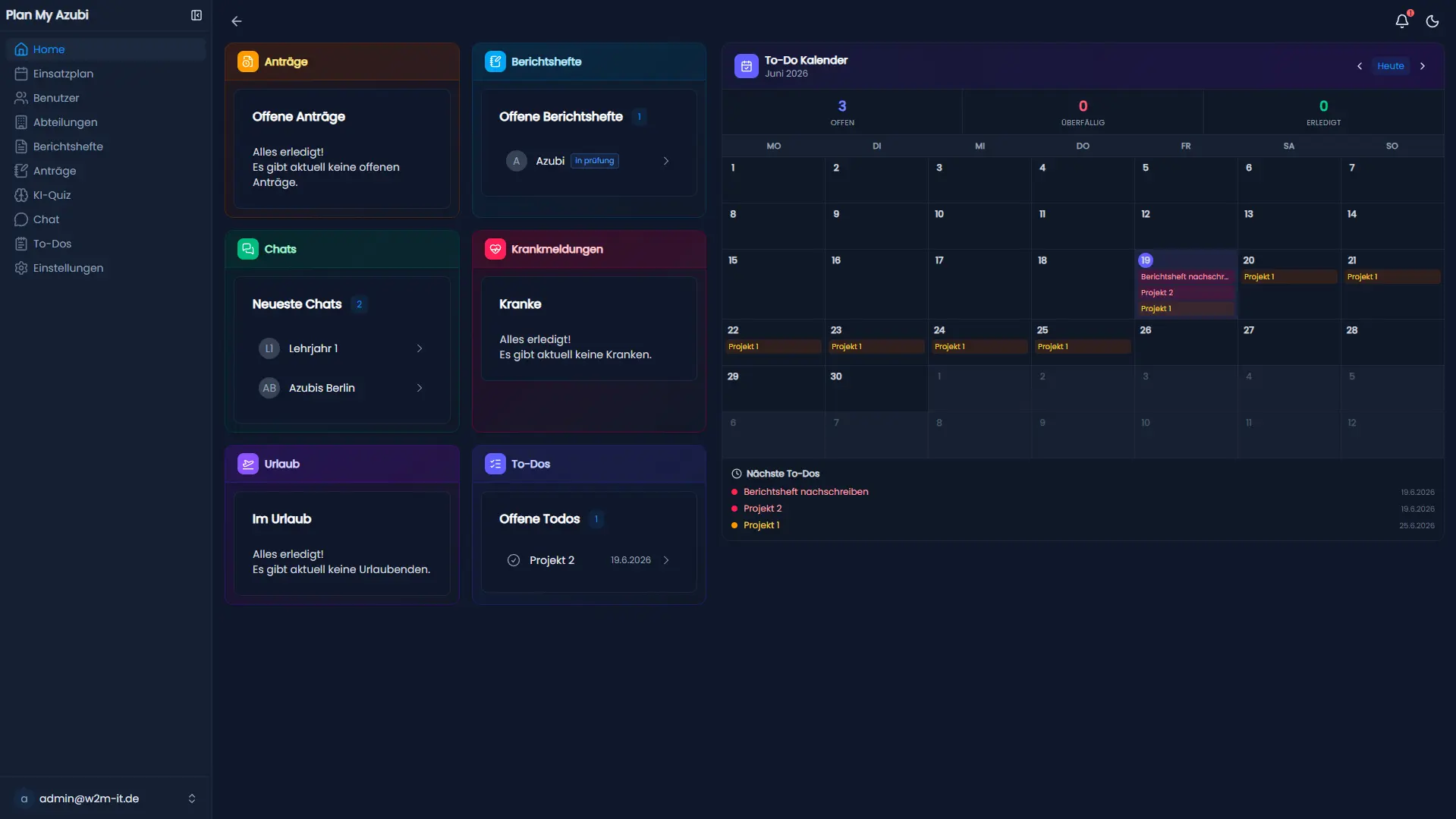Click the Nächste To-Dos clock icon
Viewport: 1456px width, 819px height.
pos(736,474)
